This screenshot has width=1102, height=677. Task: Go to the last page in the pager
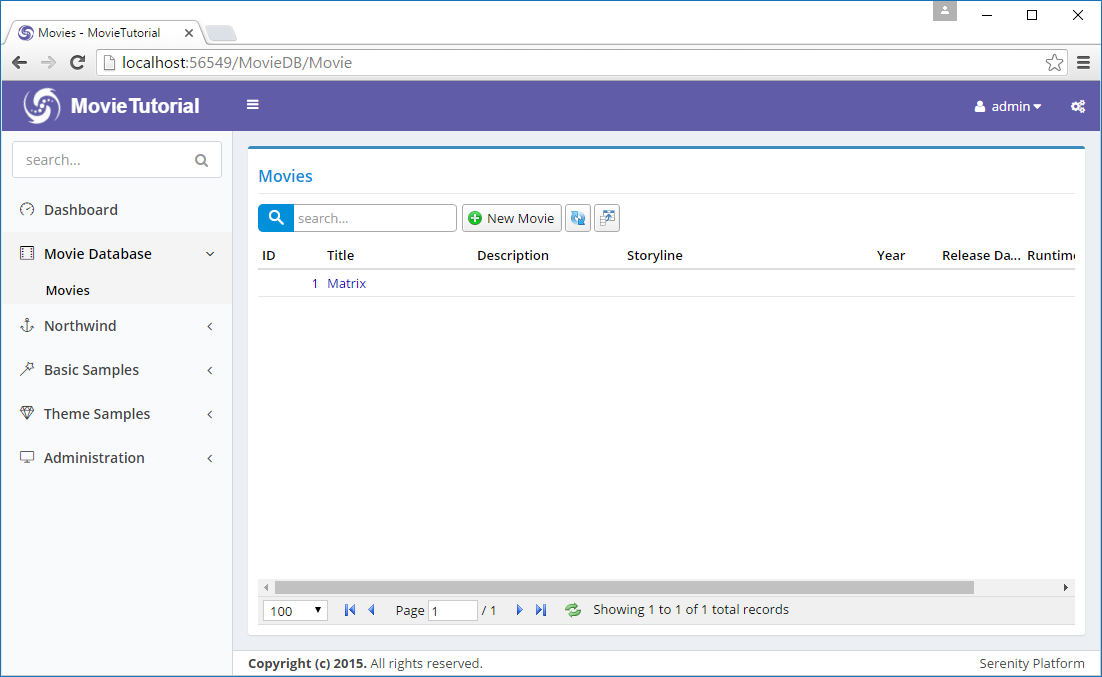(x=541, y=610)
